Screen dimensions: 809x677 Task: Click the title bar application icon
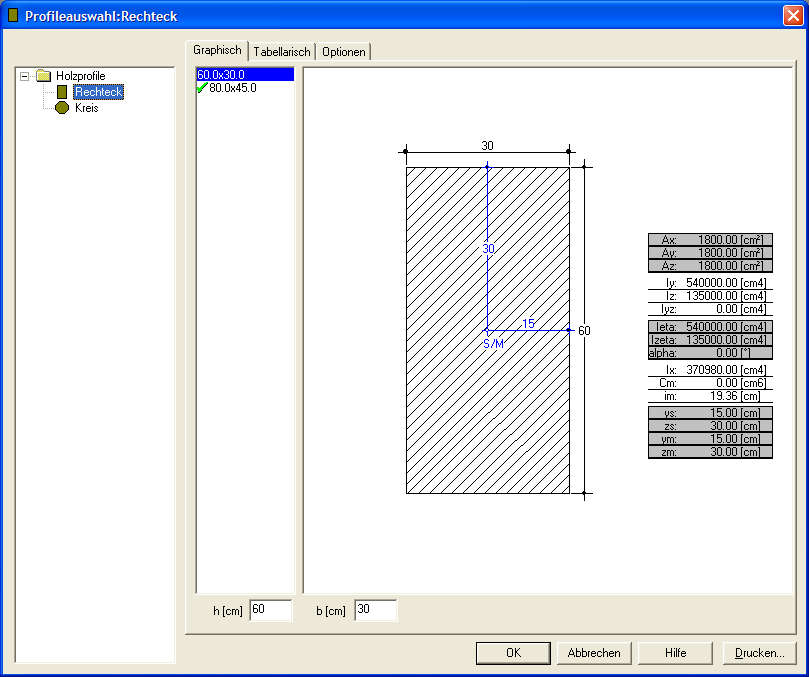pos(12,16)
